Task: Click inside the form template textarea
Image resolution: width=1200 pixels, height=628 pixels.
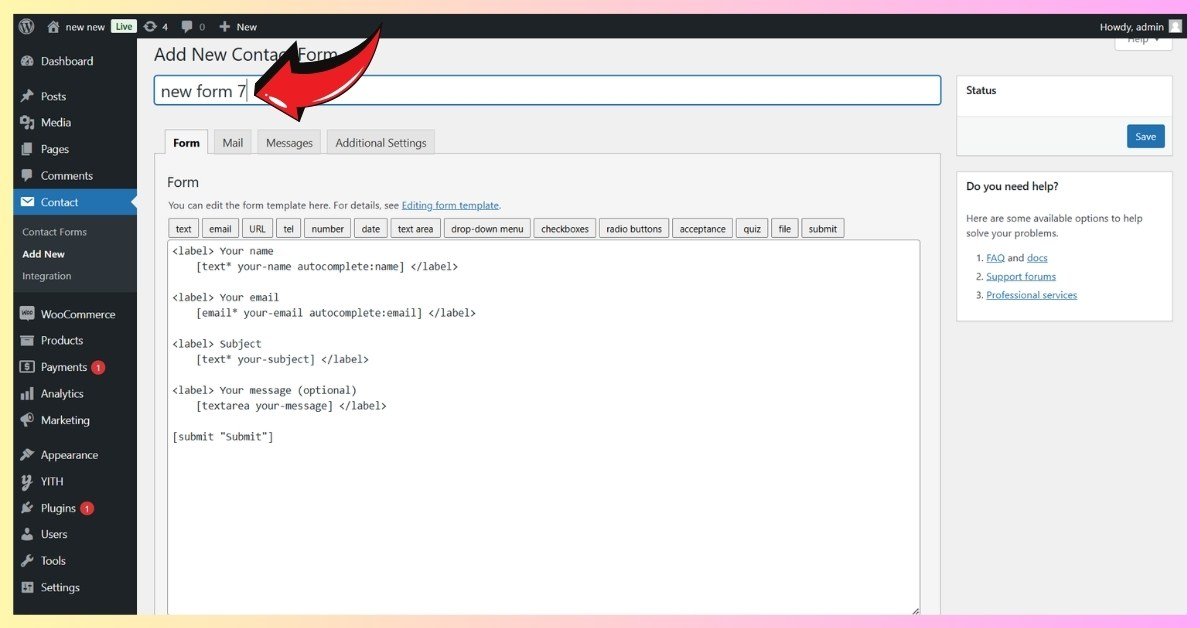Action: click(543, 427)
